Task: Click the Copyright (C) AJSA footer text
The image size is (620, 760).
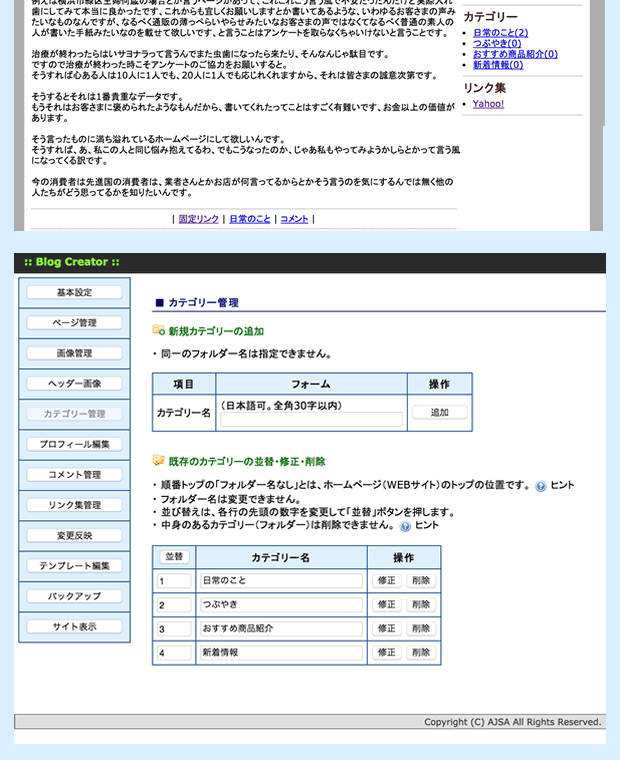Action: click(x=512, y=722)
